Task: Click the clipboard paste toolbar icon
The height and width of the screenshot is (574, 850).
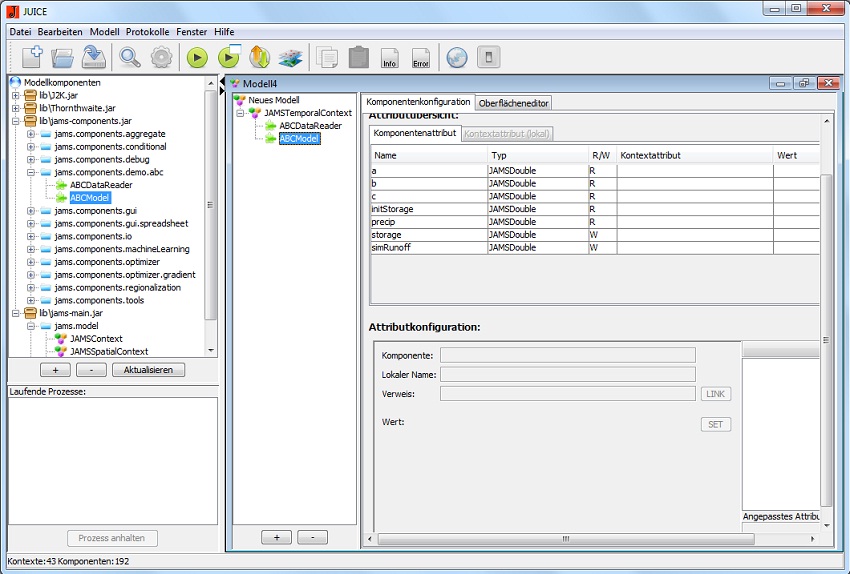Action: [358, 57]
